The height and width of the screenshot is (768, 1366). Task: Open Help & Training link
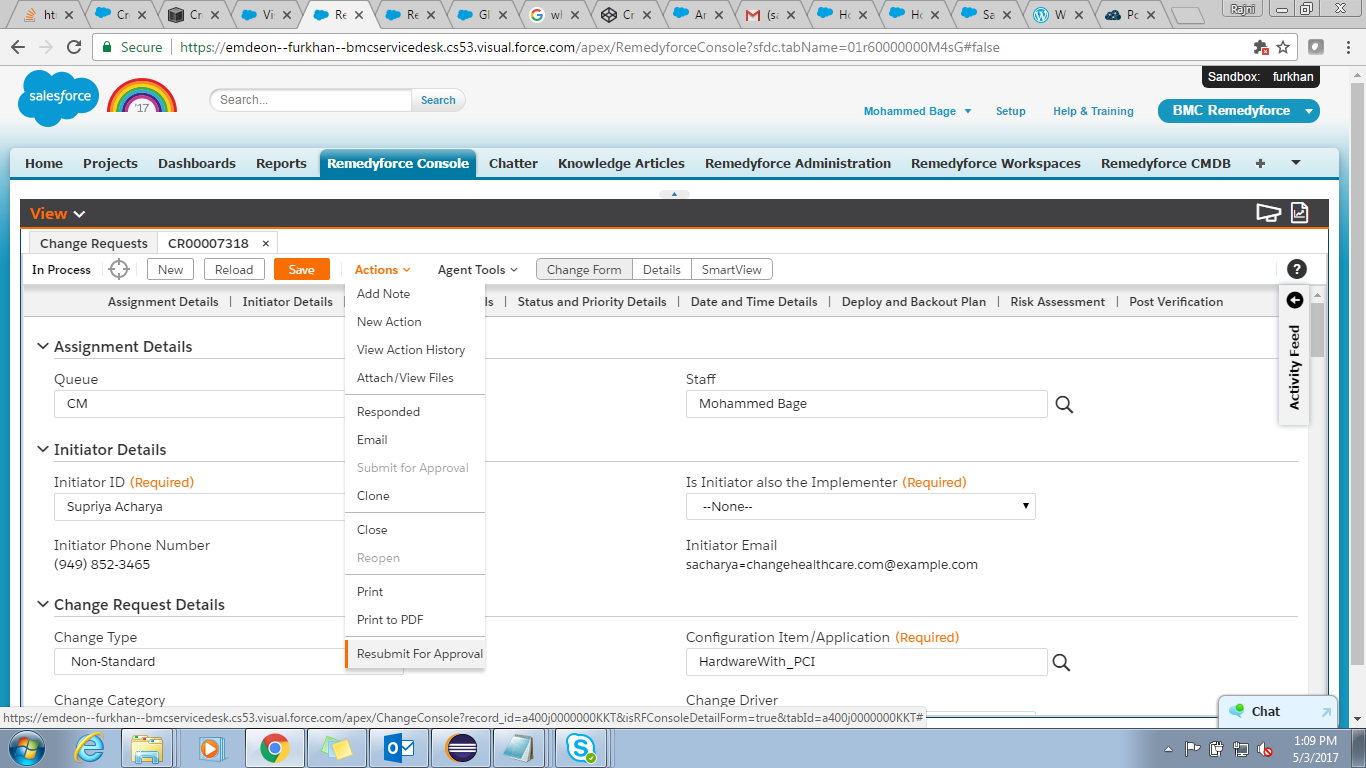[x=1093, y=111]
